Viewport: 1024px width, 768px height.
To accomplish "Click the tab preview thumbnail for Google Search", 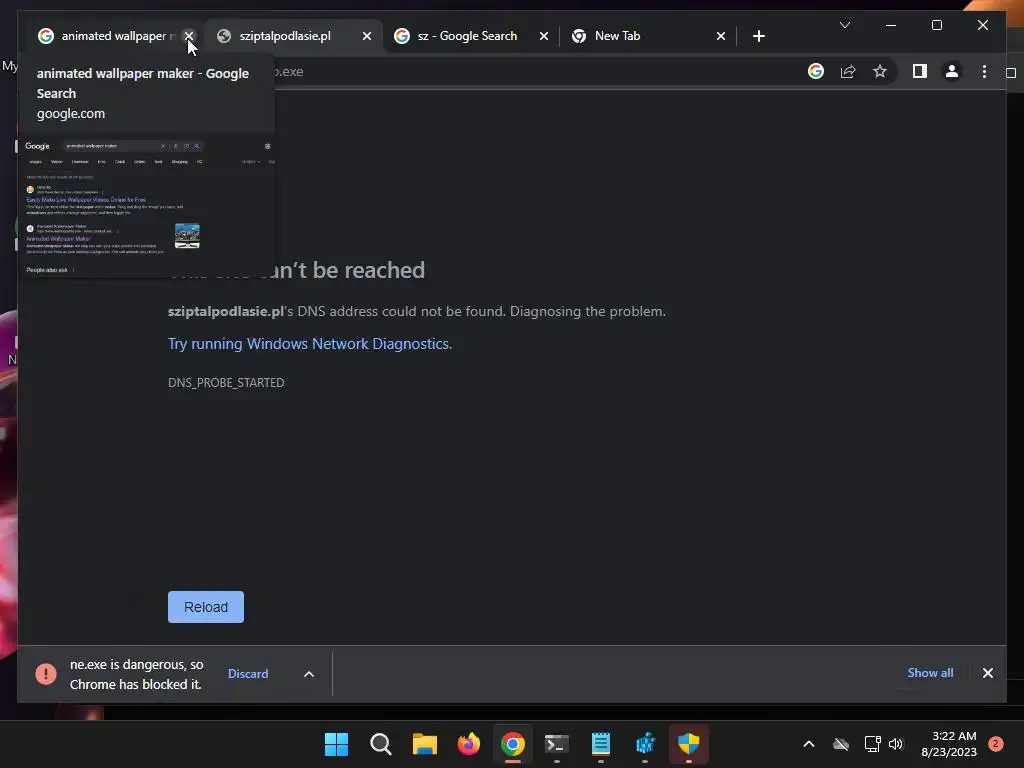I will (149, 206).
